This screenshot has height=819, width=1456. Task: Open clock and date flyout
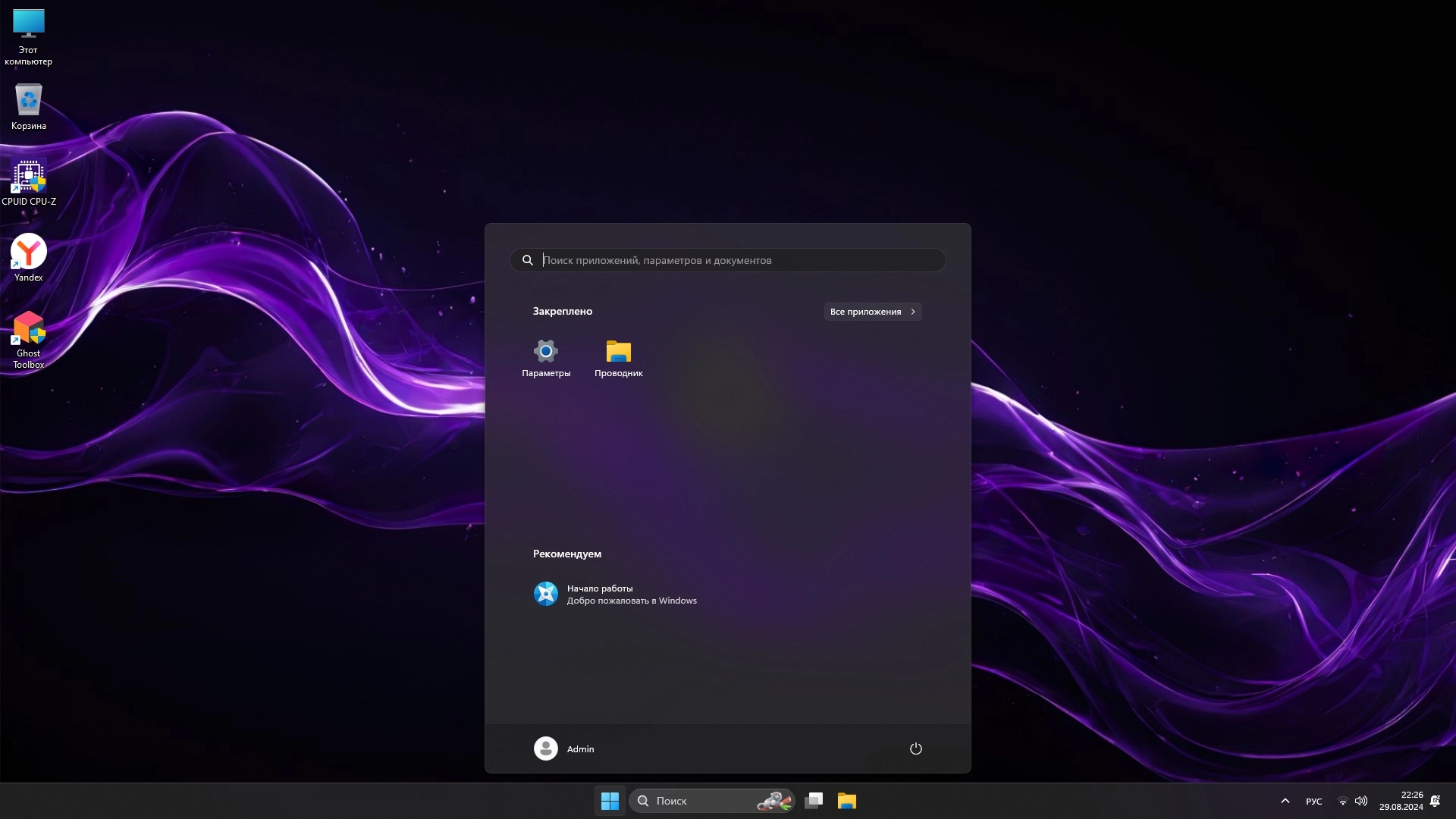point(1401,801)
